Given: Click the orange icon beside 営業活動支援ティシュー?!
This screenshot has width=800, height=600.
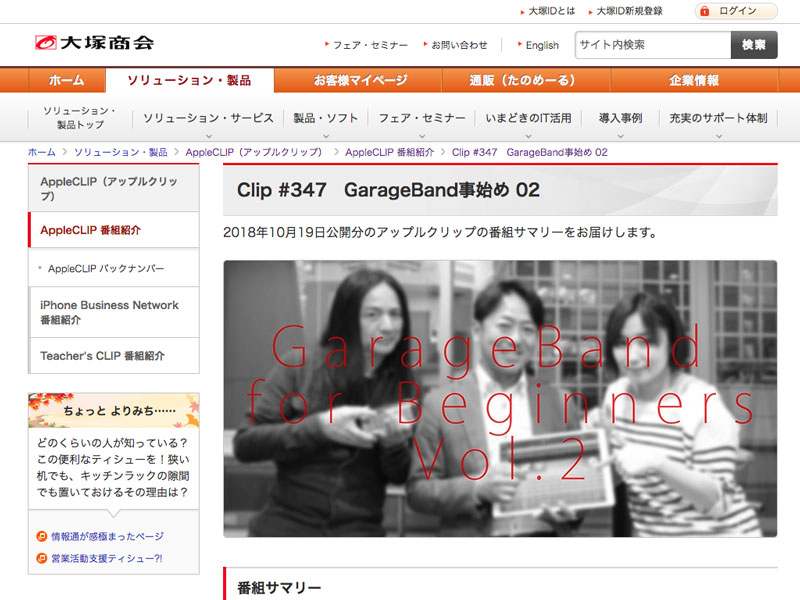Looking at the screenshot, I should coord(42,558).
